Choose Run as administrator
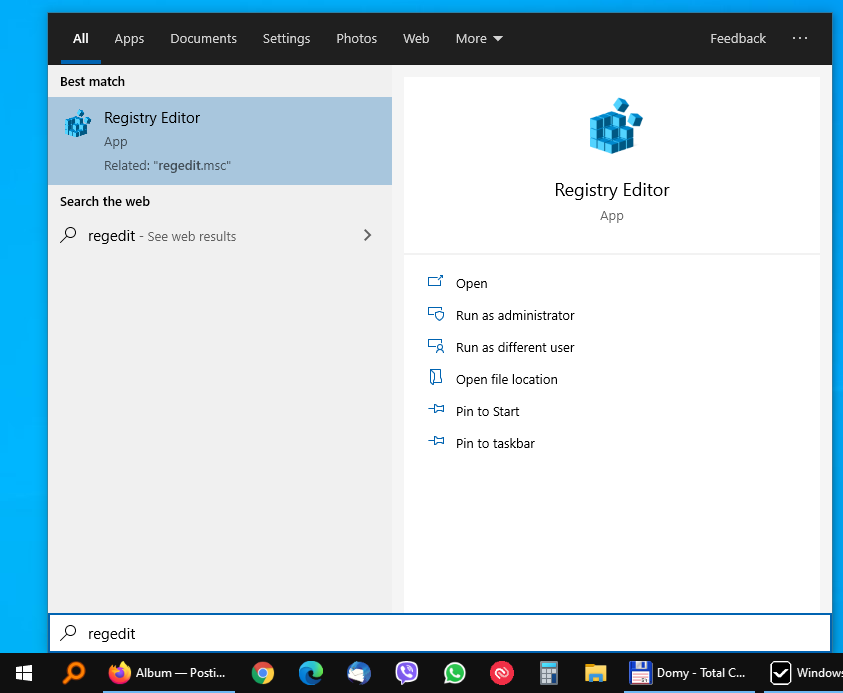843x693 pixels. click(x=515, y=315)
